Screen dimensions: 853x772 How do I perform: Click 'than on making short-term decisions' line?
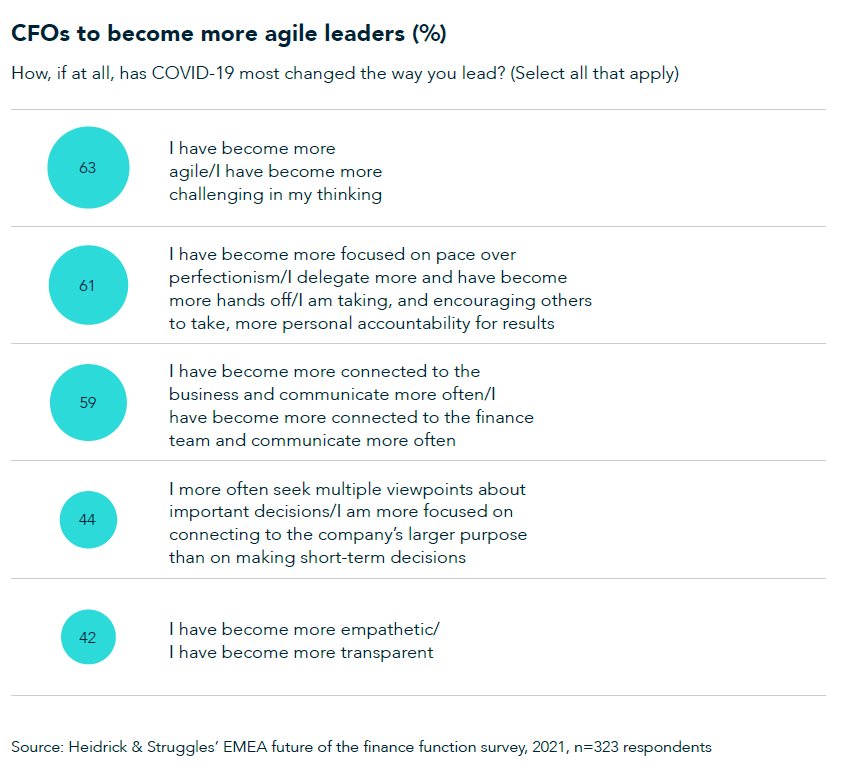pos(317,557)
